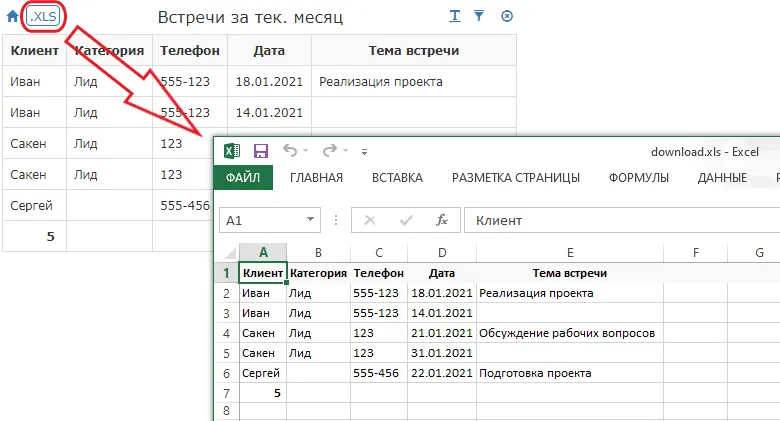This screenshot has width=780, height=421.
Task: Click the Дата column header in report
Action: point(269,50)
